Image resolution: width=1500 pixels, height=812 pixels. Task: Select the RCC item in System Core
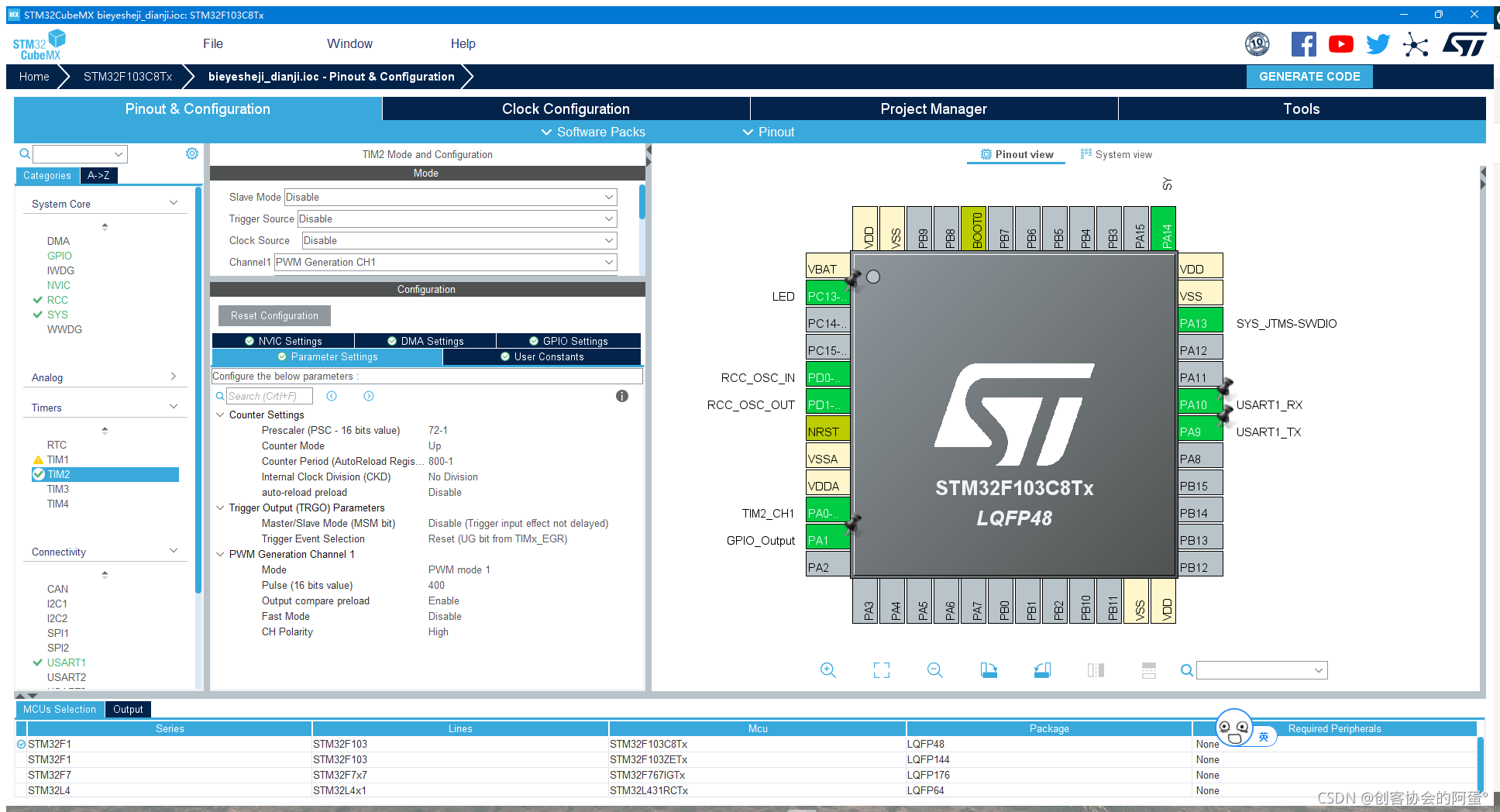coord(57,300)
